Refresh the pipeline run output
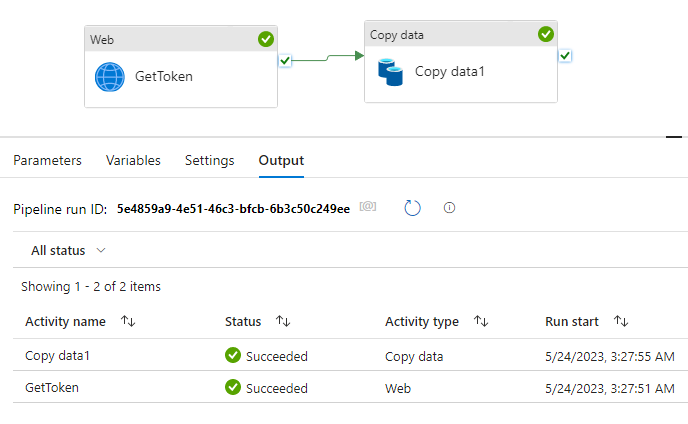Viewport: 688px width, 424px height. pos(413,208)
